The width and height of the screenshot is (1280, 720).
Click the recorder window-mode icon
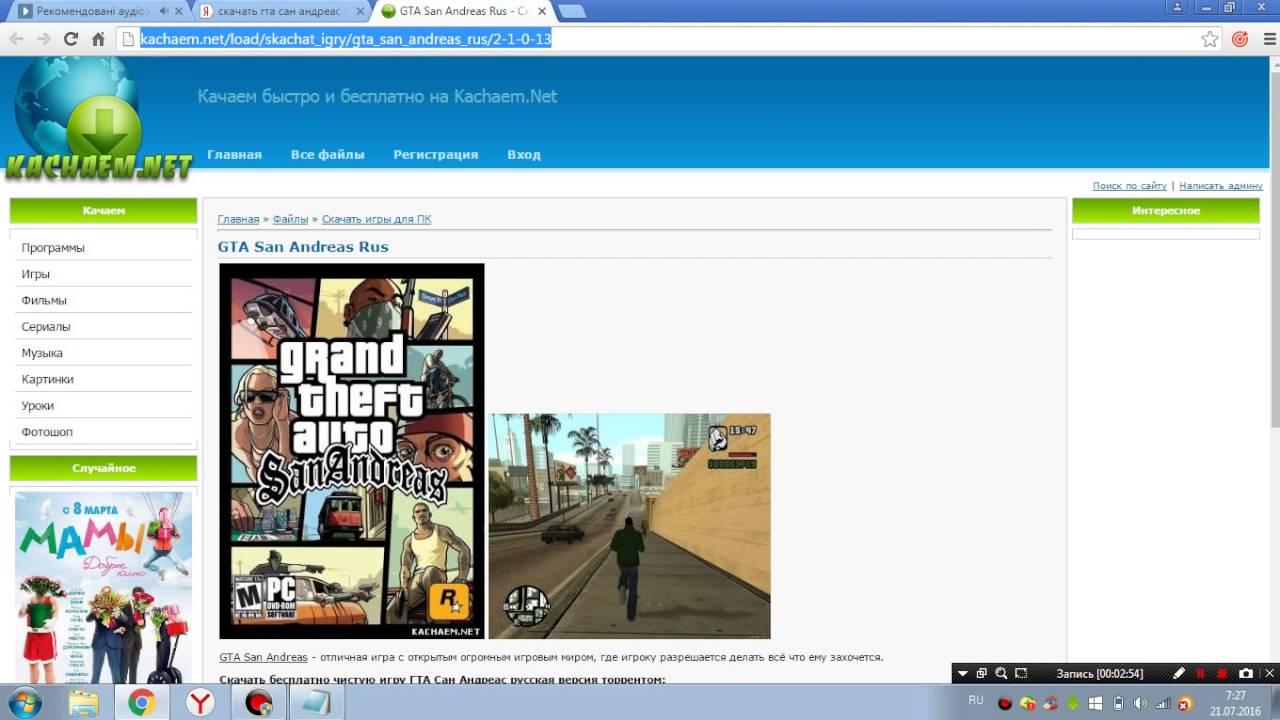tap(982, 674)
